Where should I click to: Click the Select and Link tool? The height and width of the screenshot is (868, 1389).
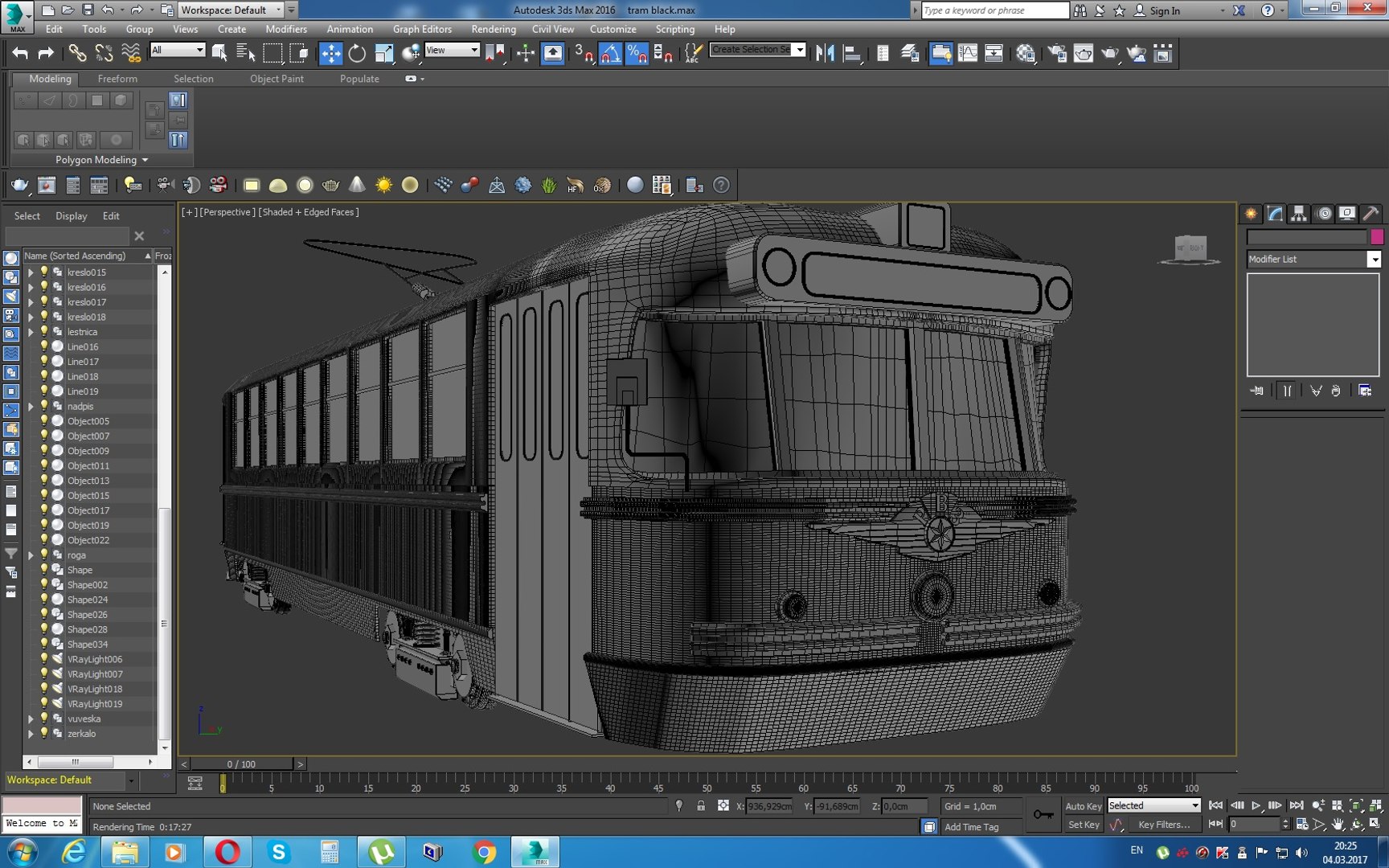(x=77, y=53)
